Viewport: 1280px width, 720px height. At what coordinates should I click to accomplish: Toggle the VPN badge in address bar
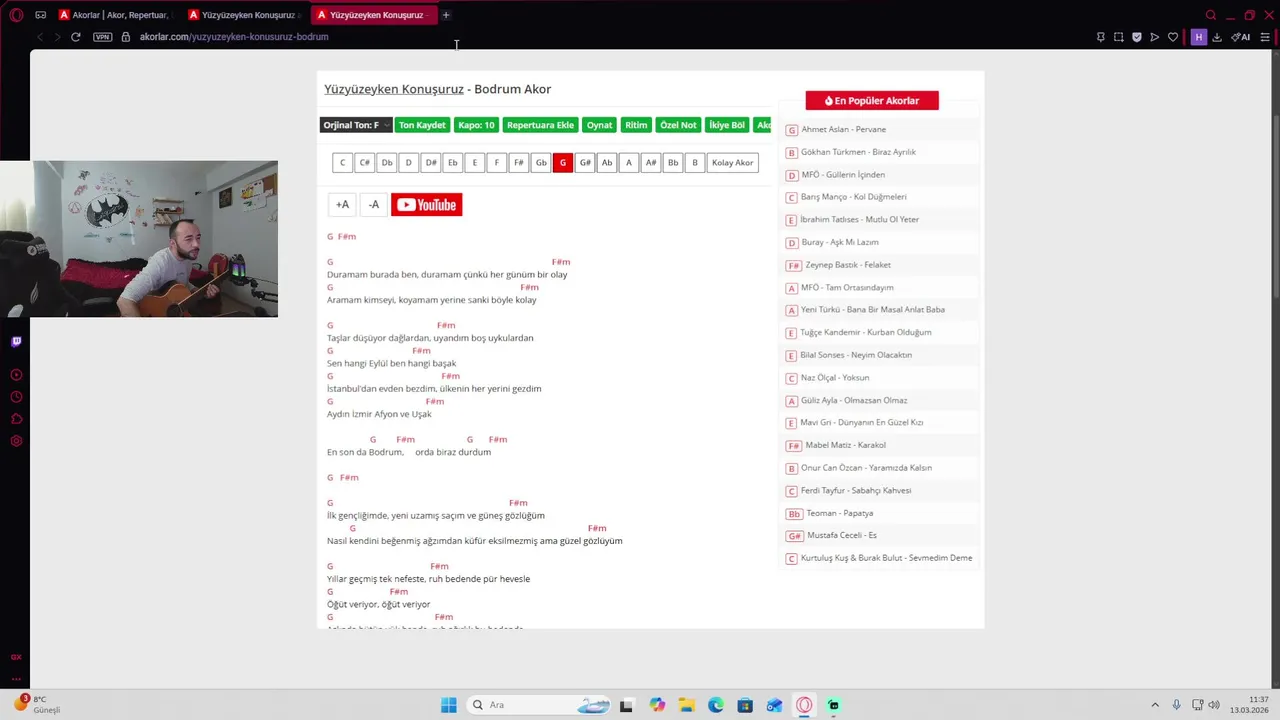102,37
